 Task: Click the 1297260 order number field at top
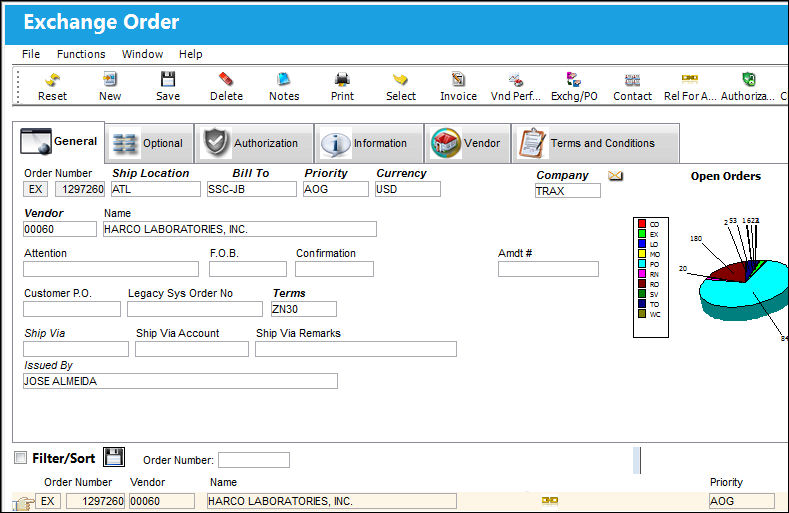click(x=80, y=189)
